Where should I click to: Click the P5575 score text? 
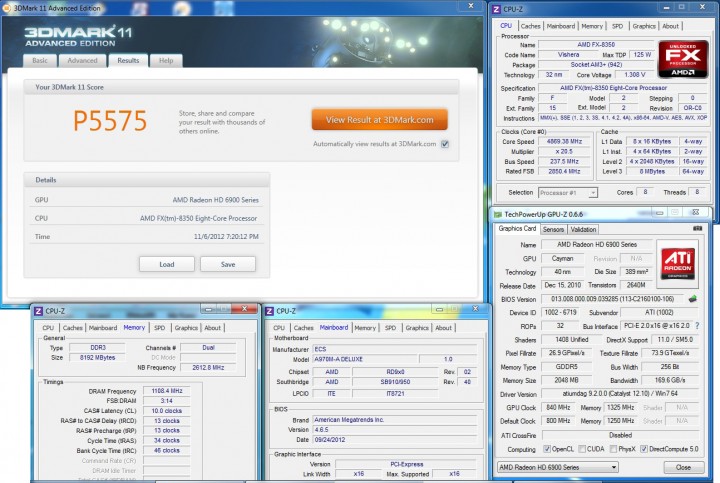pyautogui.click(x=110, y=121)
